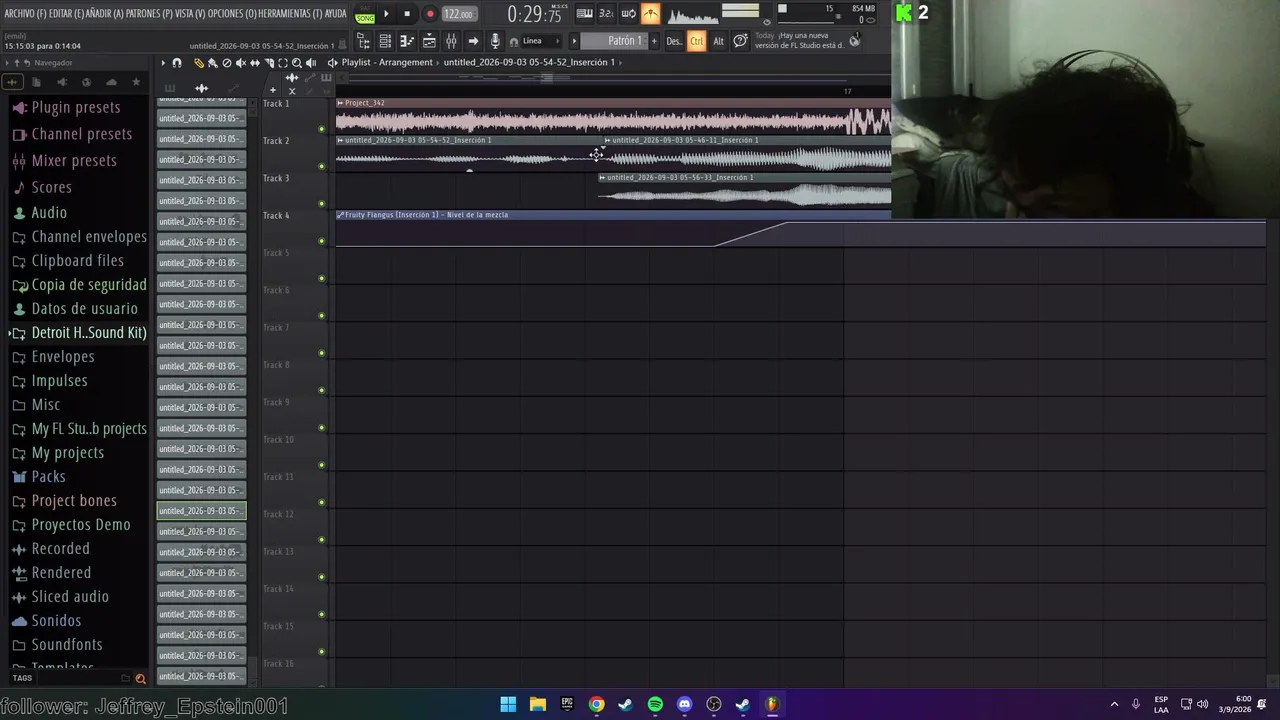This screenshot has width=1280, height=720.
Task: Toggle the Alt modifier button
Action: (718, 41)
